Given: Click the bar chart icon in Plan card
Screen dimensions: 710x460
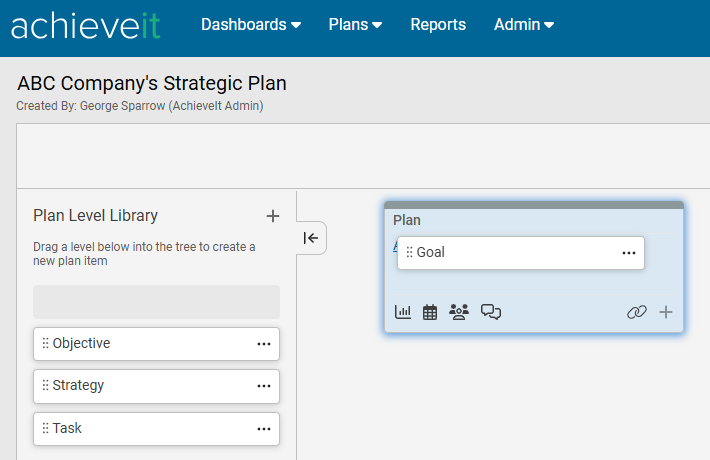Looking at the screenshot, I should [403, 312].
